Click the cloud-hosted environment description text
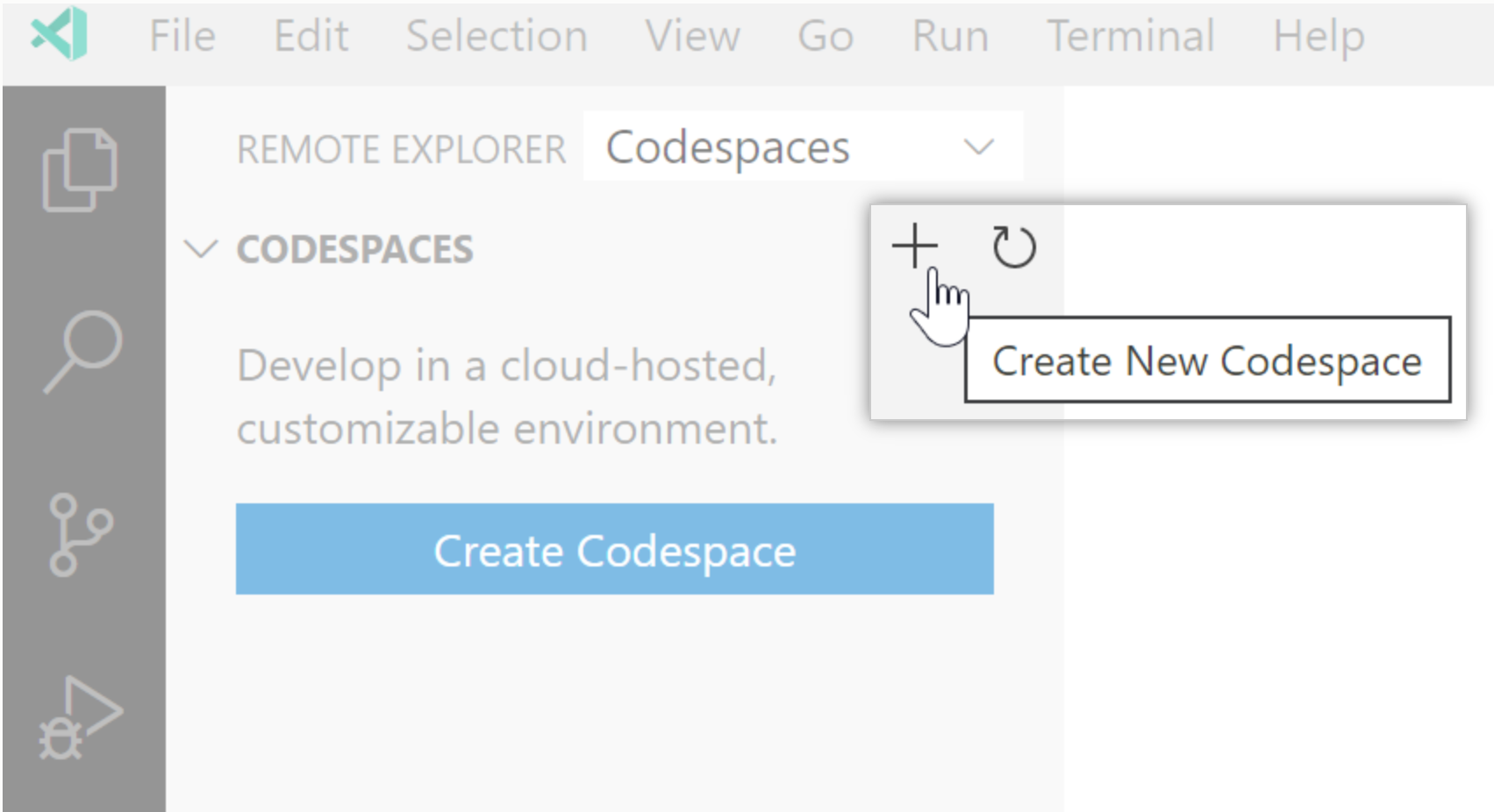Viewport: 1494px width, 812px height. (507, 396)
